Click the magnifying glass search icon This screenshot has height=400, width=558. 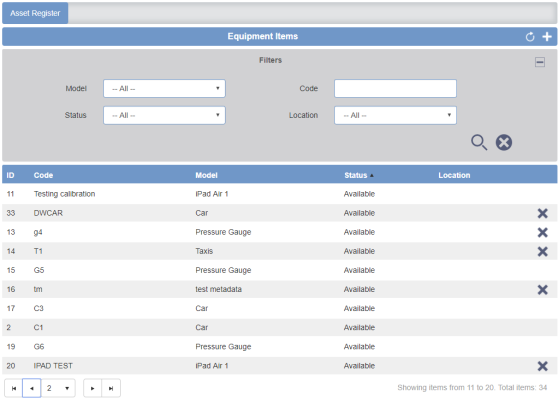coord(479,142)
